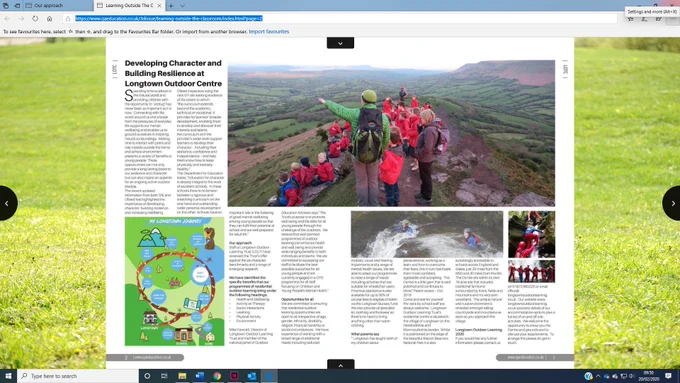680x383 pixels.
Task: Open a new browser tab
Action: (171, 6)
